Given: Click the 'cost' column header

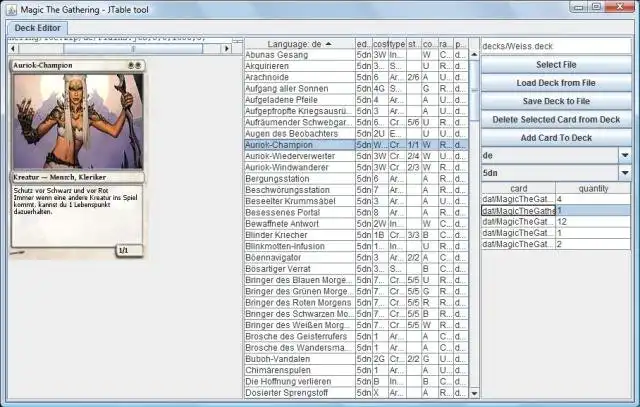Looking at the screenshot, I should (380, 44).
